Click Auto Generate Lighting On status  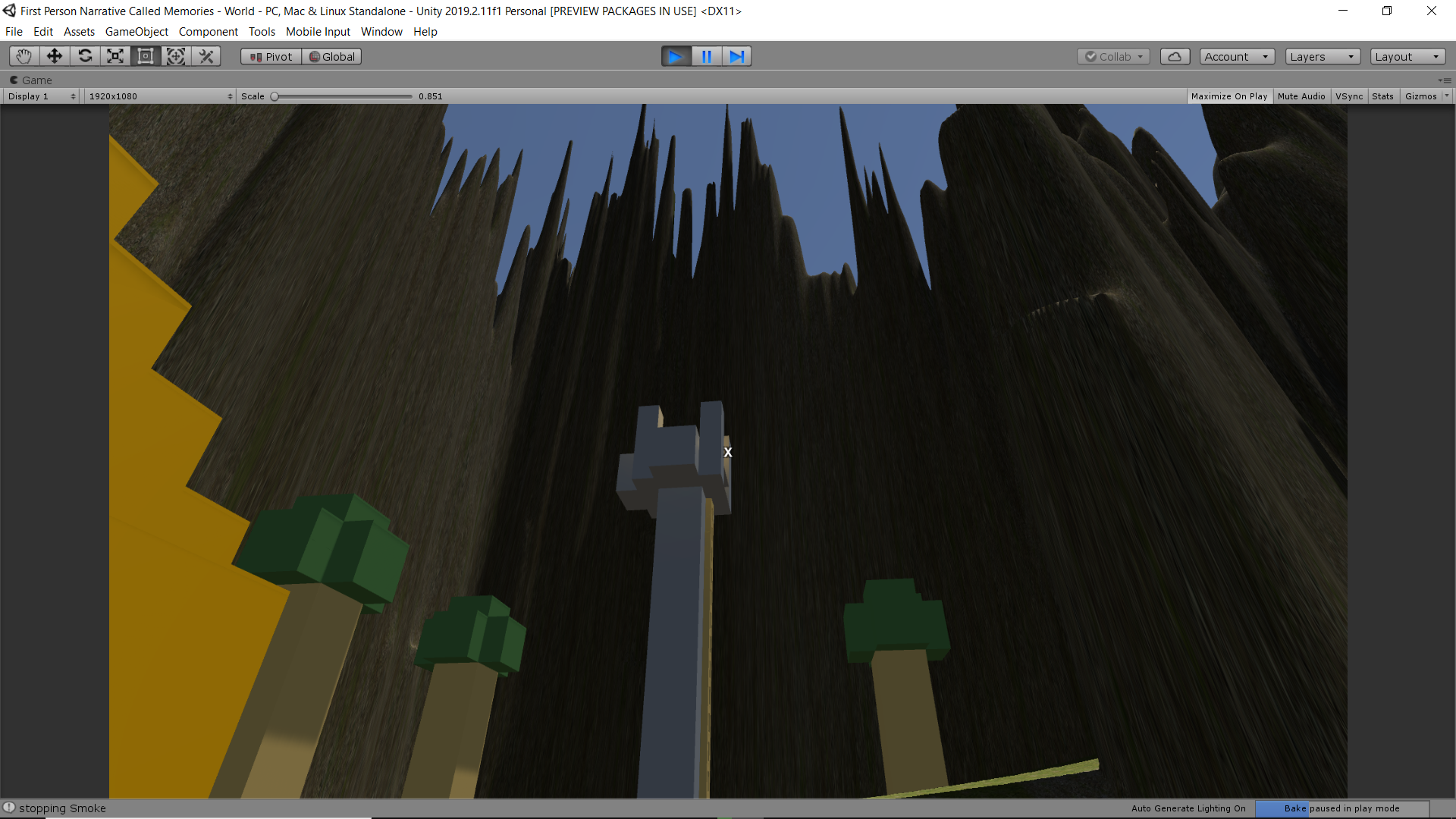coord(1188,808)
